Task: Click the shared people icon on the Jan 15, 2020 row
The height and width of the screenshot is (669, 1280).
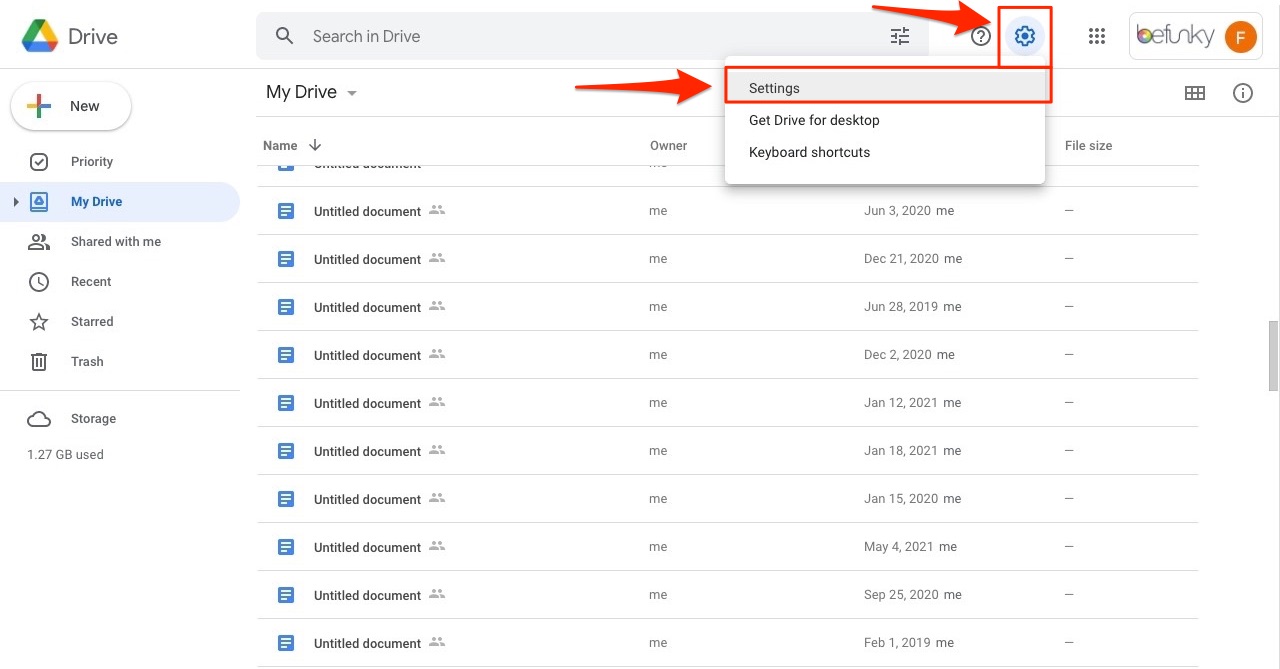Action: click(437, 498)
